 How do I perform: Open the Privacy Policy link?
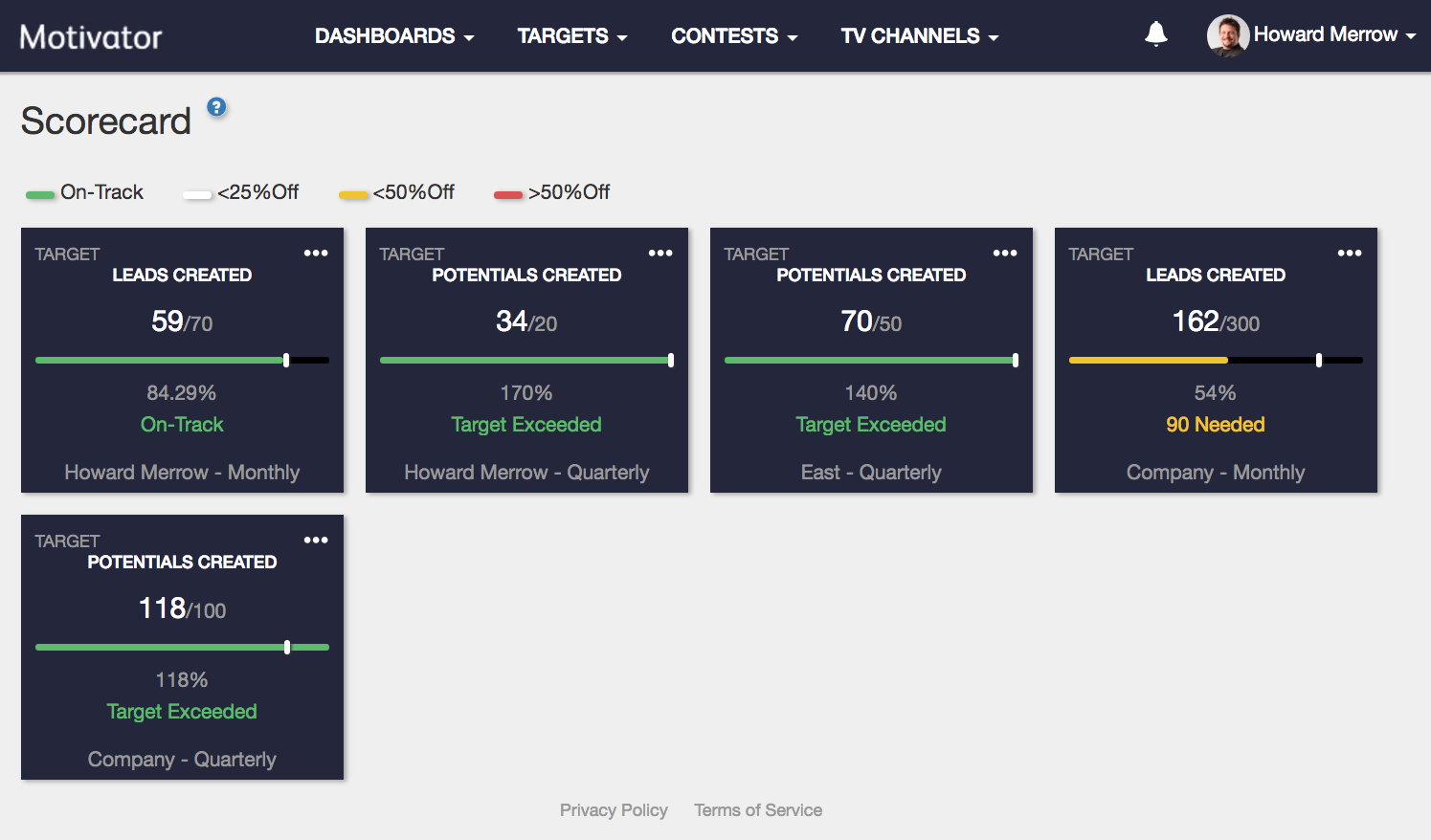(614, 810)
